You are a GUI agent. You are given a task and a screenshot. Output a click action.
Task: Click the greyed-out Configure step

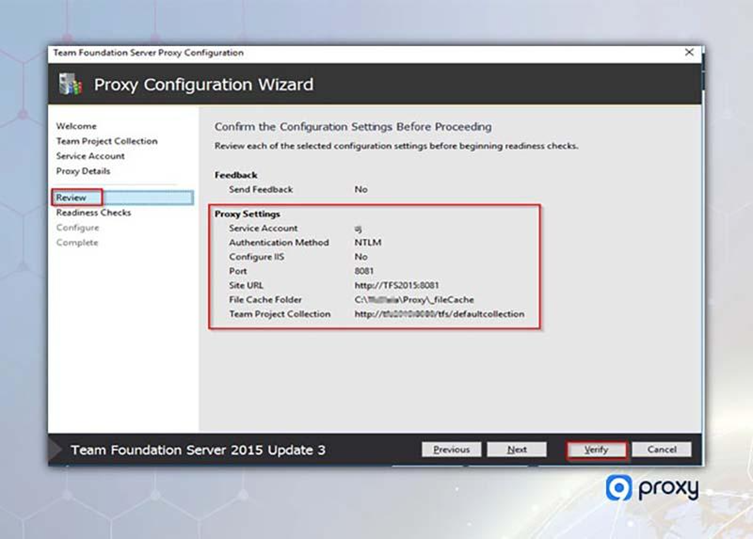pos(77,228)
